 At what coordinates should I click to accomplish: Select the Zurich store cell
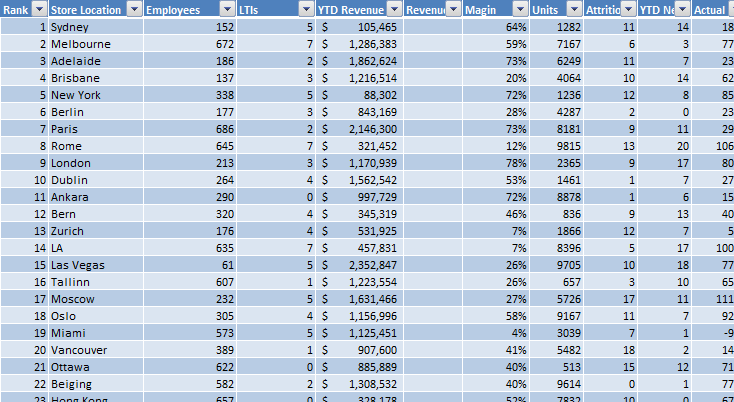point(96,231)
